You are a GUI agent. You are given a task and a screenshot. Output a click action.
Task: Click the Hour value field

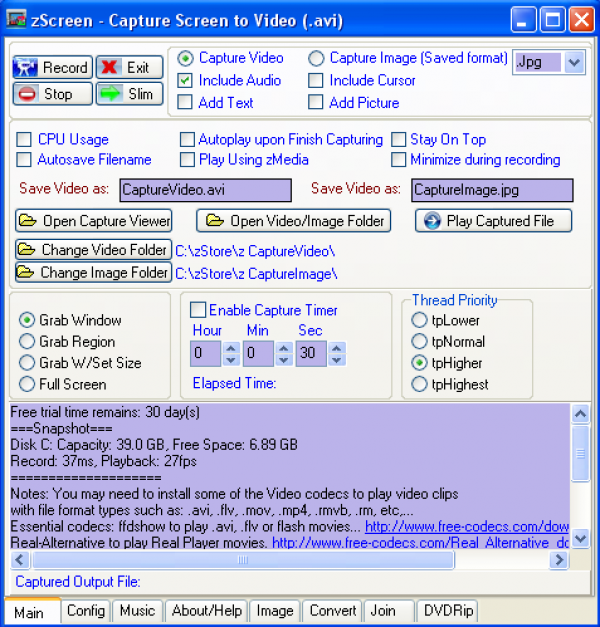206,353
